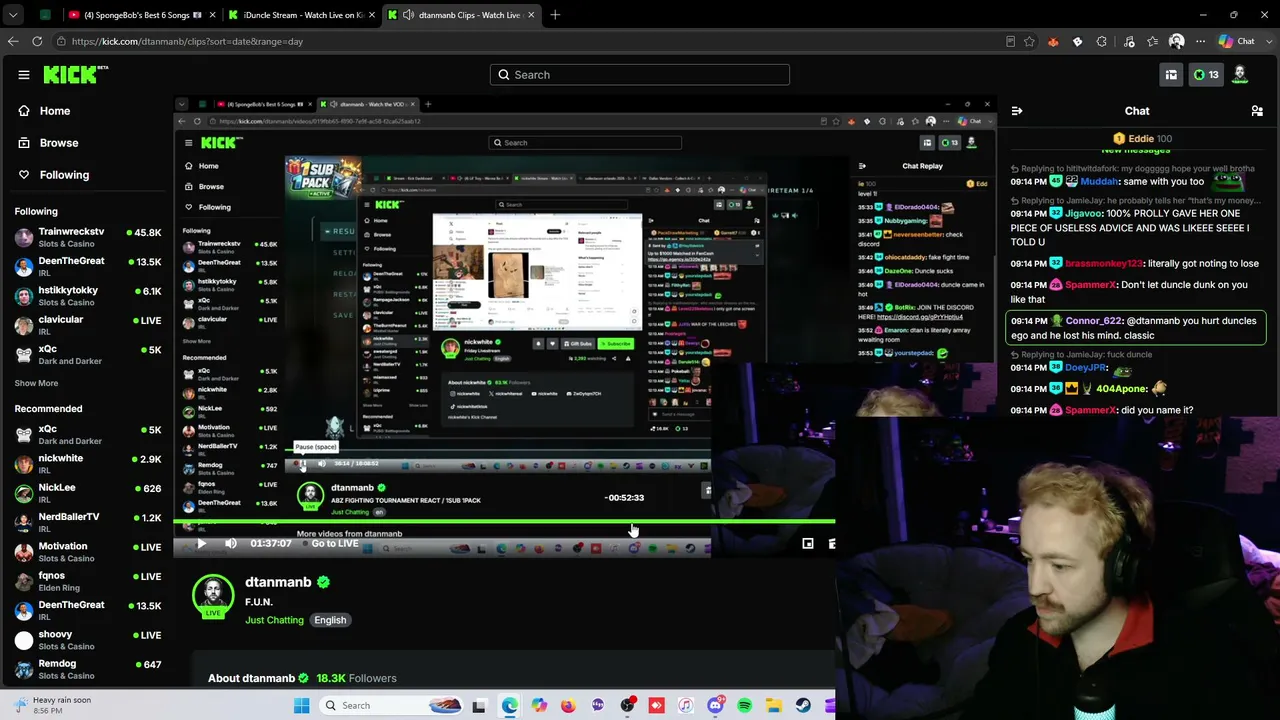
Task: Open Spotify from the taskbar
Action: [x=744, y=706]
